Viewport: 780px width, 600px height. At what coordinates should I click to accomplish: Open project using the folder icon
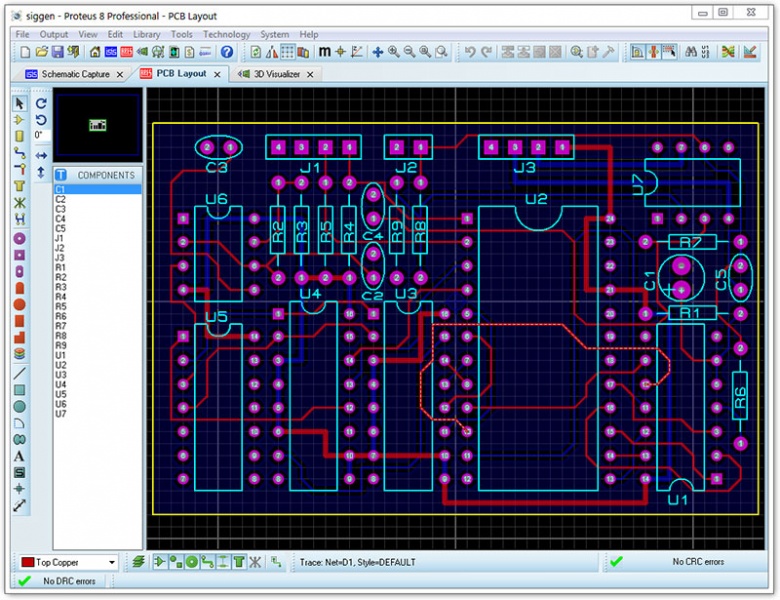click(42, 52)
